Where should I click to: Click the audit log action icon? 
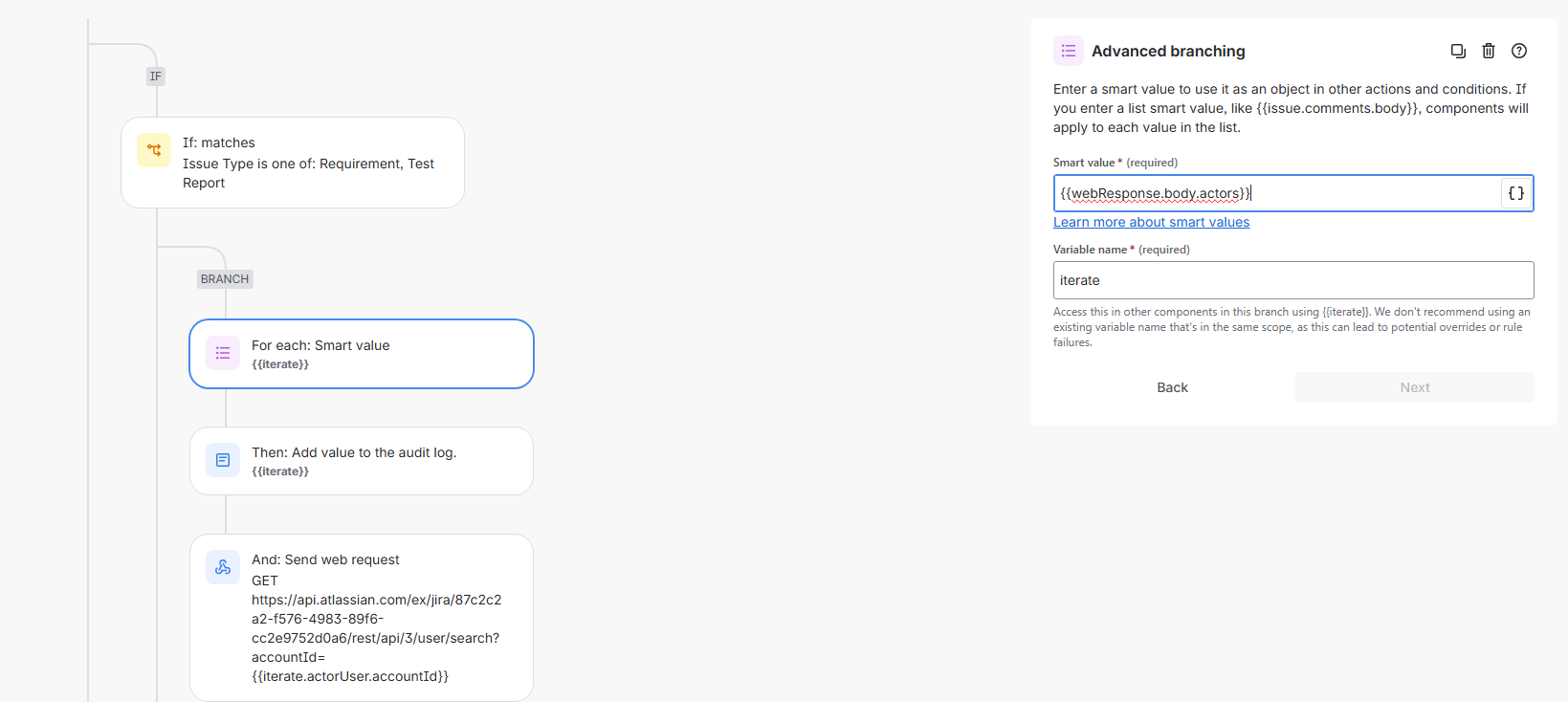pyautogui.click(x=223, y=460)
